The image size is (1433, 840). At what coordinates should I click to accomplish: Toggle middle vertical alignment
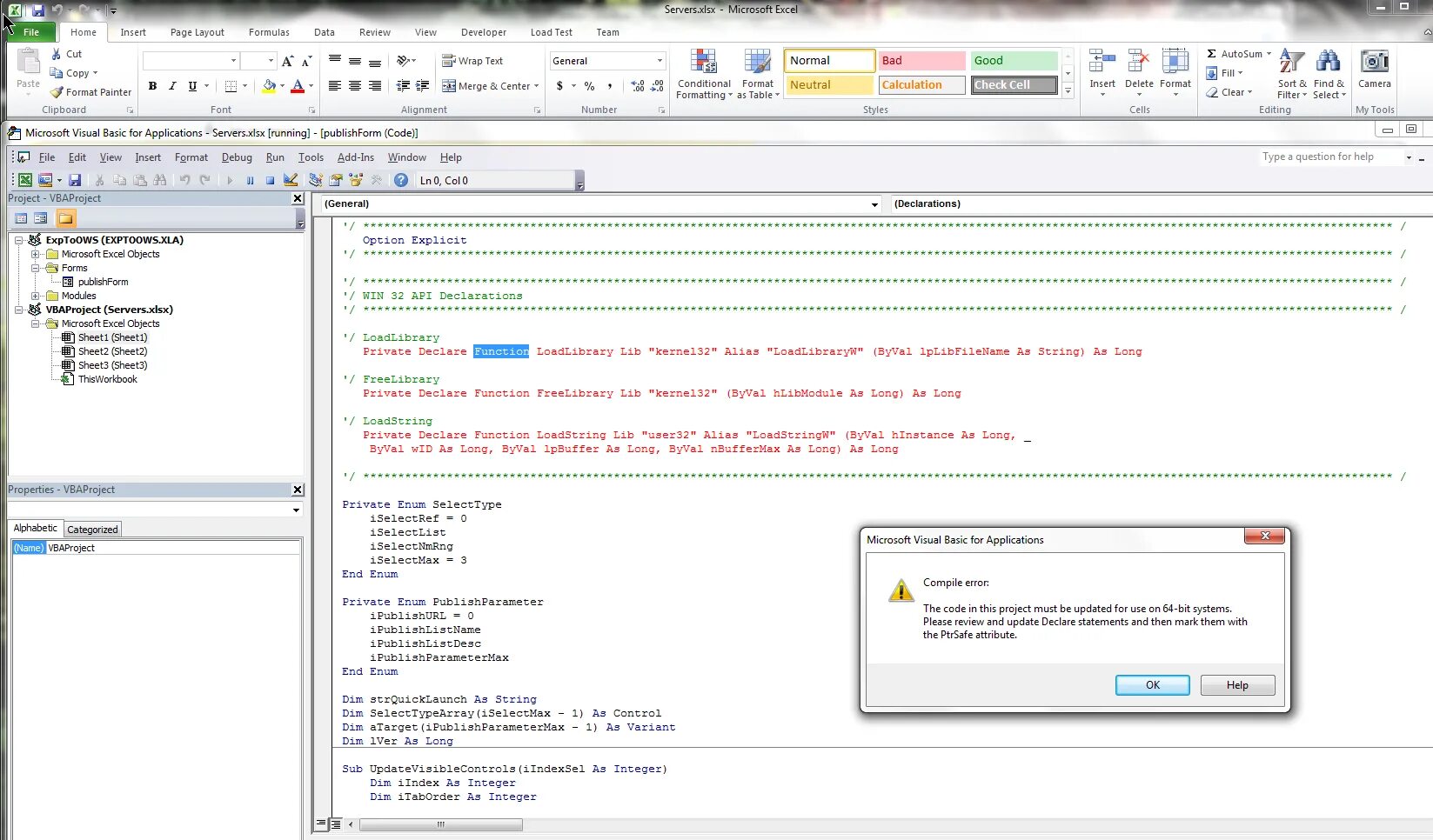point(355,61)
